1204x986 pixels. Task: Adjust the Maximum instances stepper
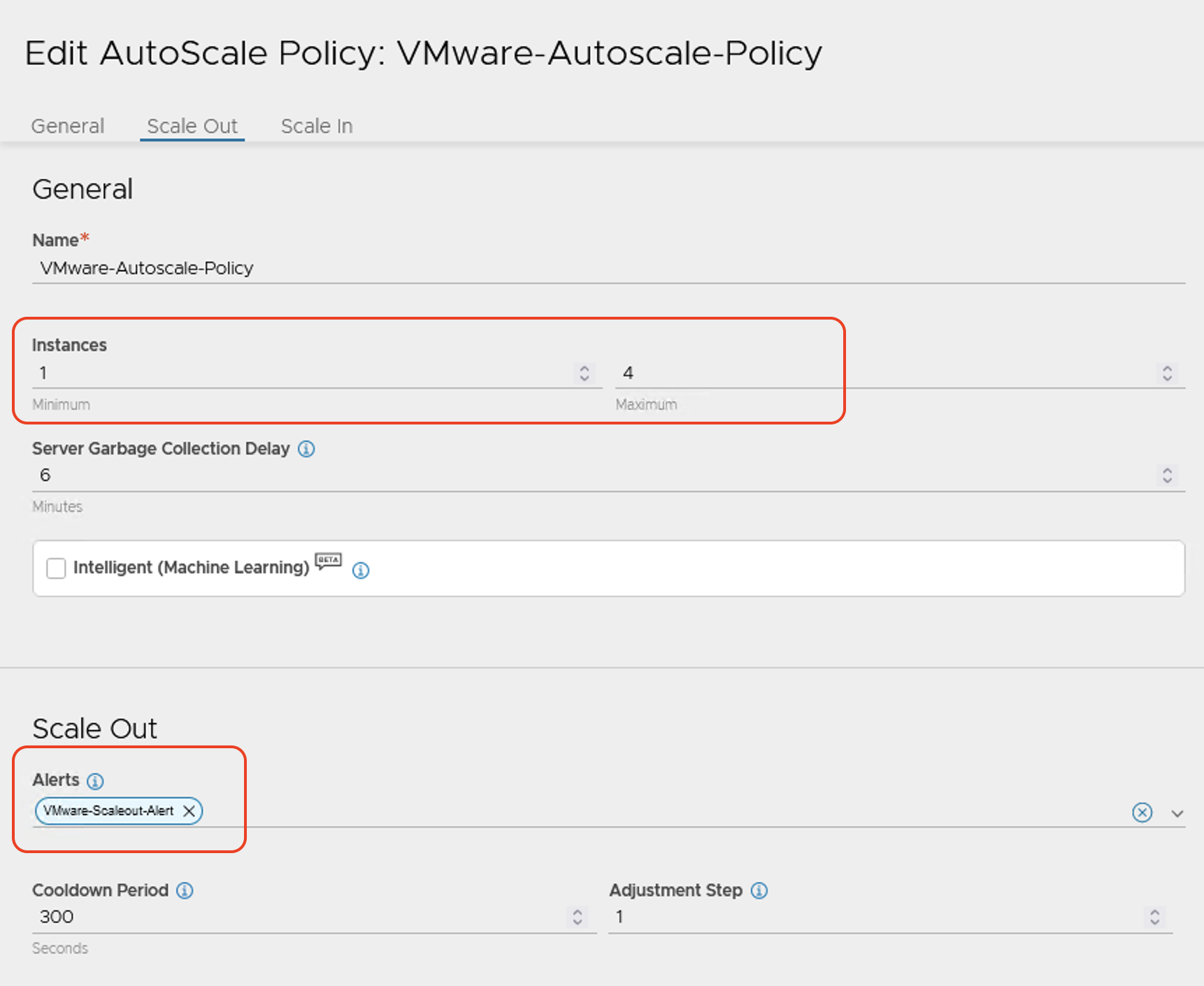1167,373
